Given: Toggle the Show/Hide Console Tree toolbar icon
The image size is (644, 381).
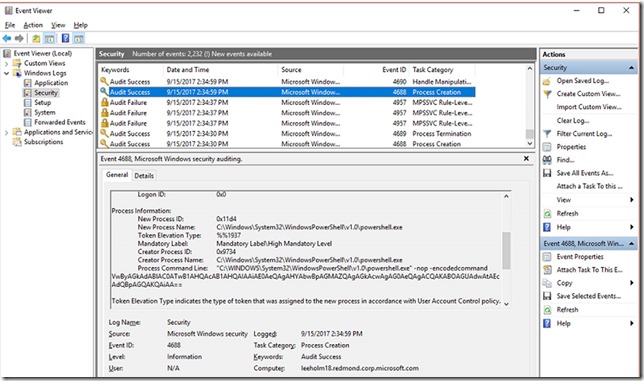Looking at the screenshot, I should point(50,39).
